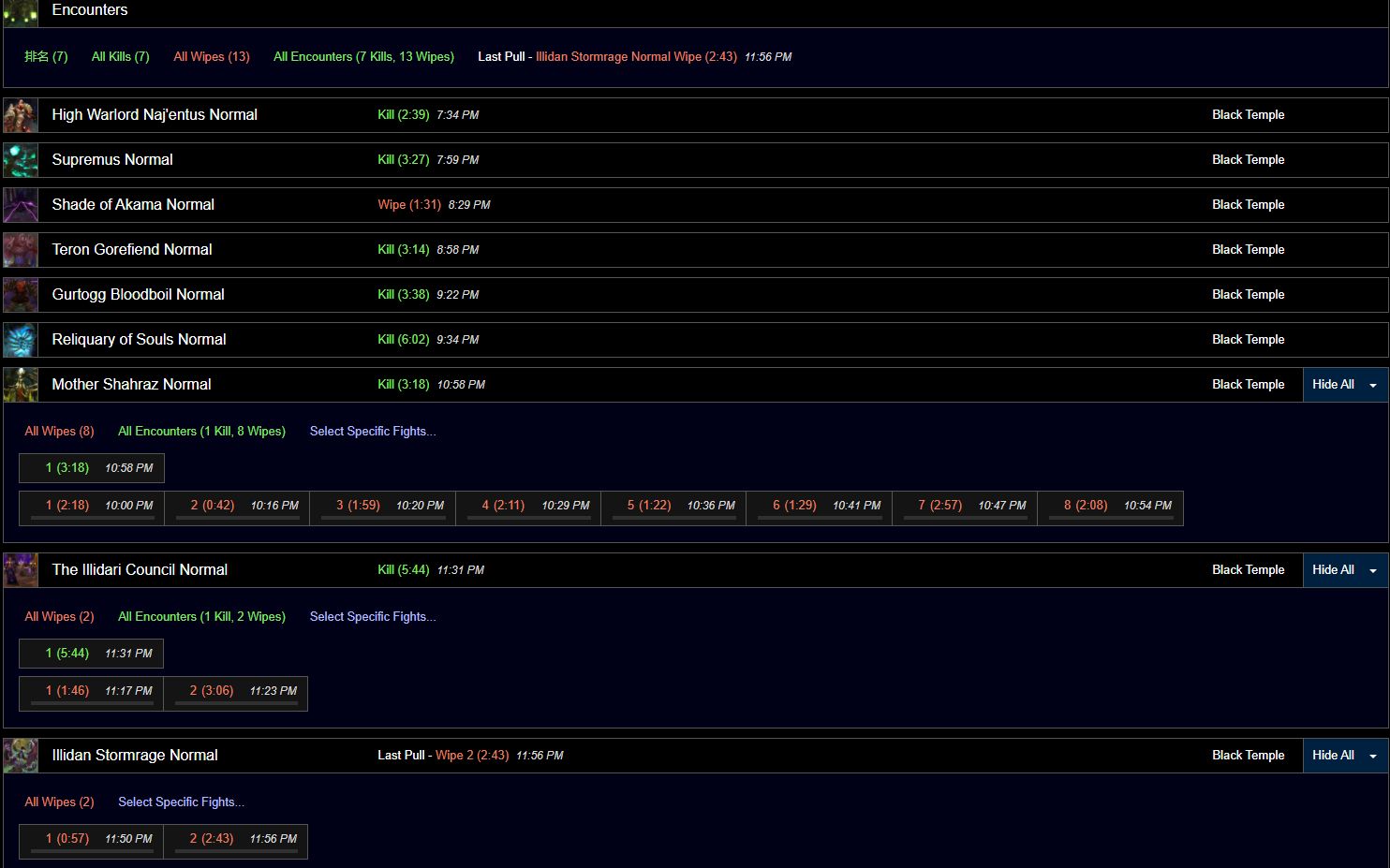Click the Reliquary of Souls boss icon
Image resolution: width=1390 pixels, height=868 pixels.
tap(21, 340)
